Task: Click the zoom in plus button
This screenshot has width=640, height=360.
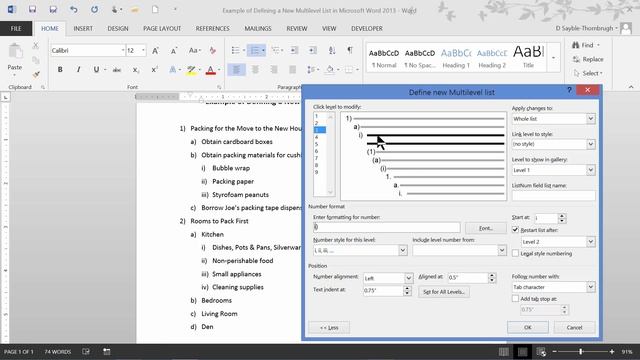Action: pos(611,351)
